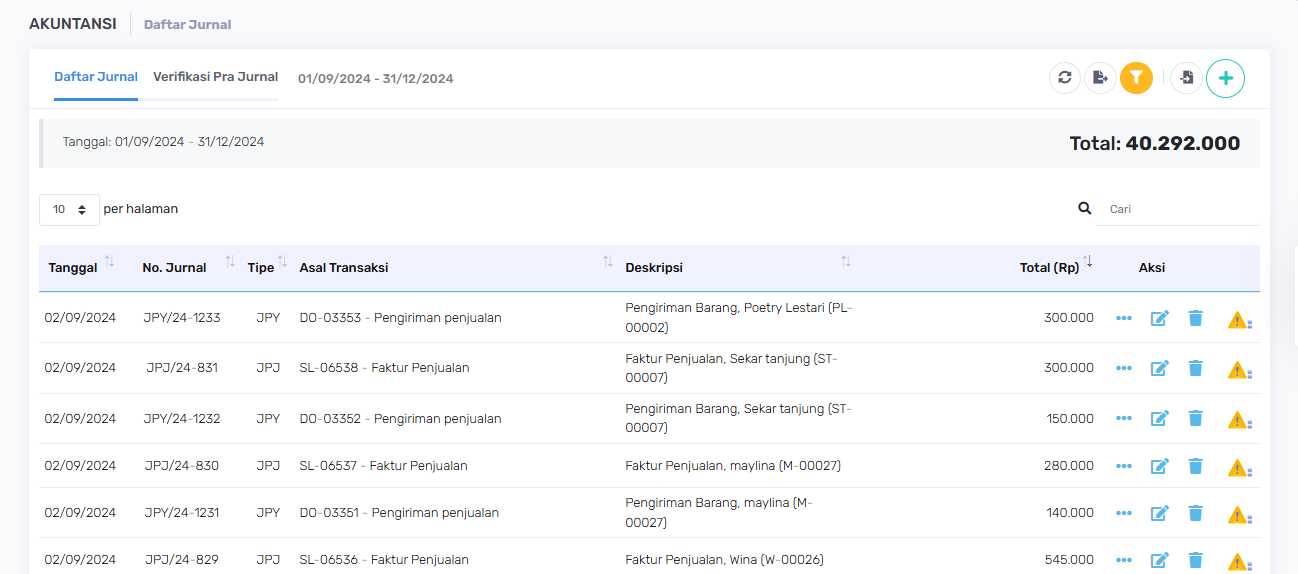This screenshot has height=574, width=1298.
Task: Delete journal JPY/24-1231
Action: pos(1195,513)
